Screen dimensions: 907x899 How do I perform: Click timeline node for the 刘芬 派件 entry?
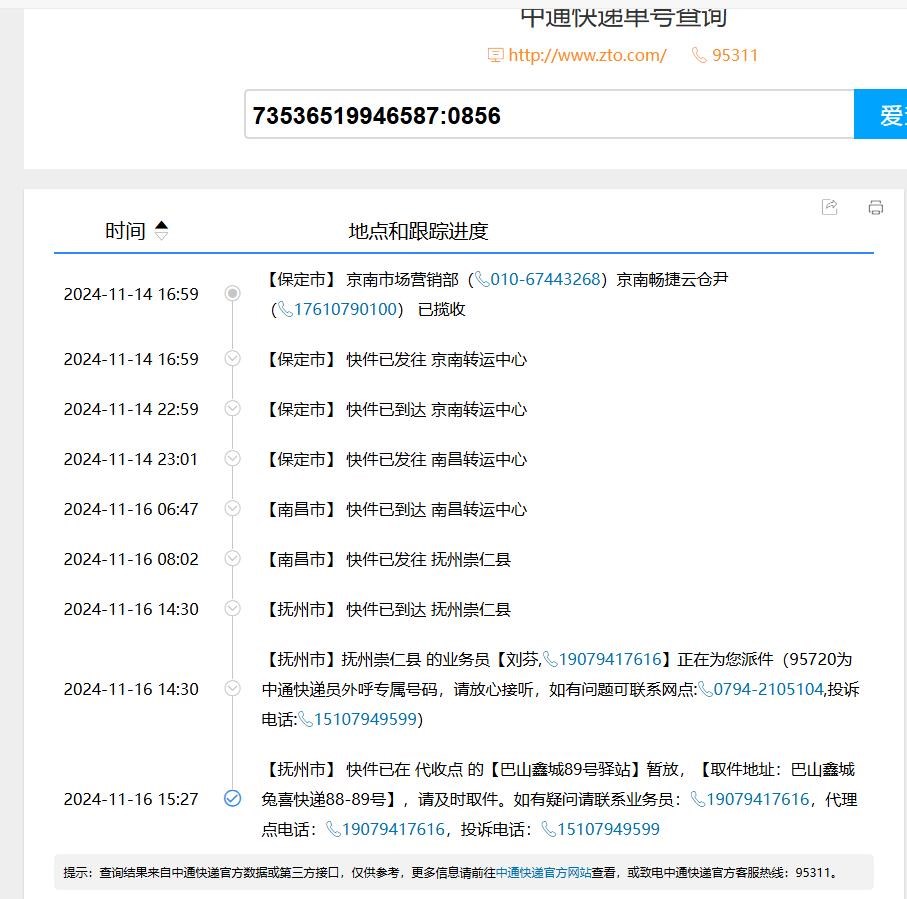(233, 688)
